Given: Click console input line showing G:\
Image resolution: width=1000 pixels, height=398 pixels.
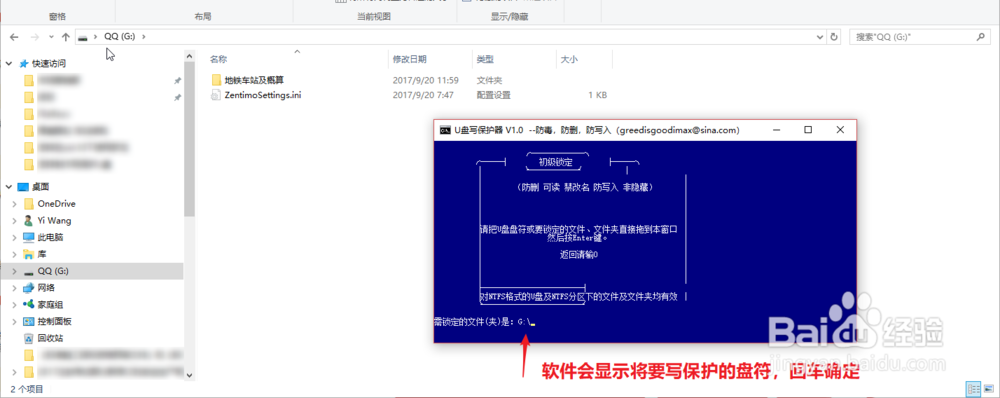Looking at the screenshot, I should tap(484, 322).
